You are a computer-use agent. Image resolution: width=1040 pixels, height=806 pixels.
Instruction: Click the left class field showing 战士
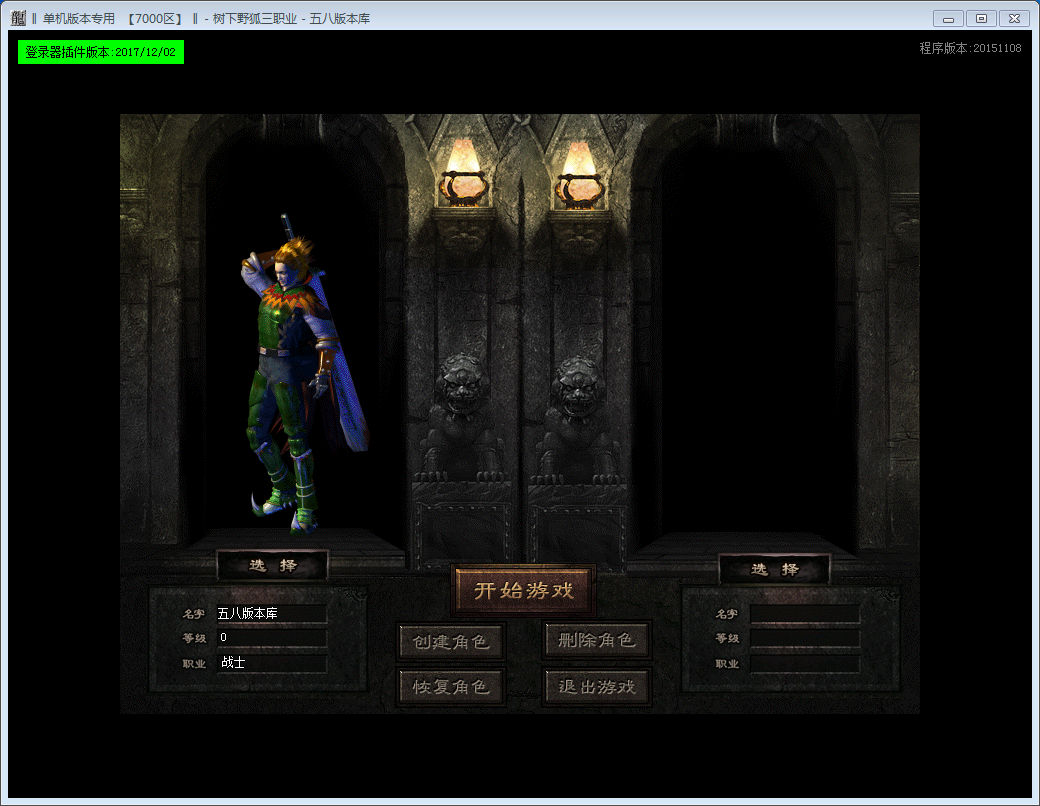(271, 663)
